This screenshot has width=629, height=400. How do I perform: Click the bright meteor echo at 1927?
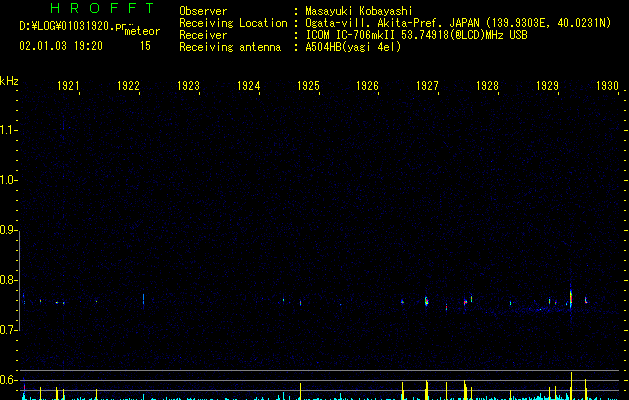pyautogui.click(x=426, y=301)
